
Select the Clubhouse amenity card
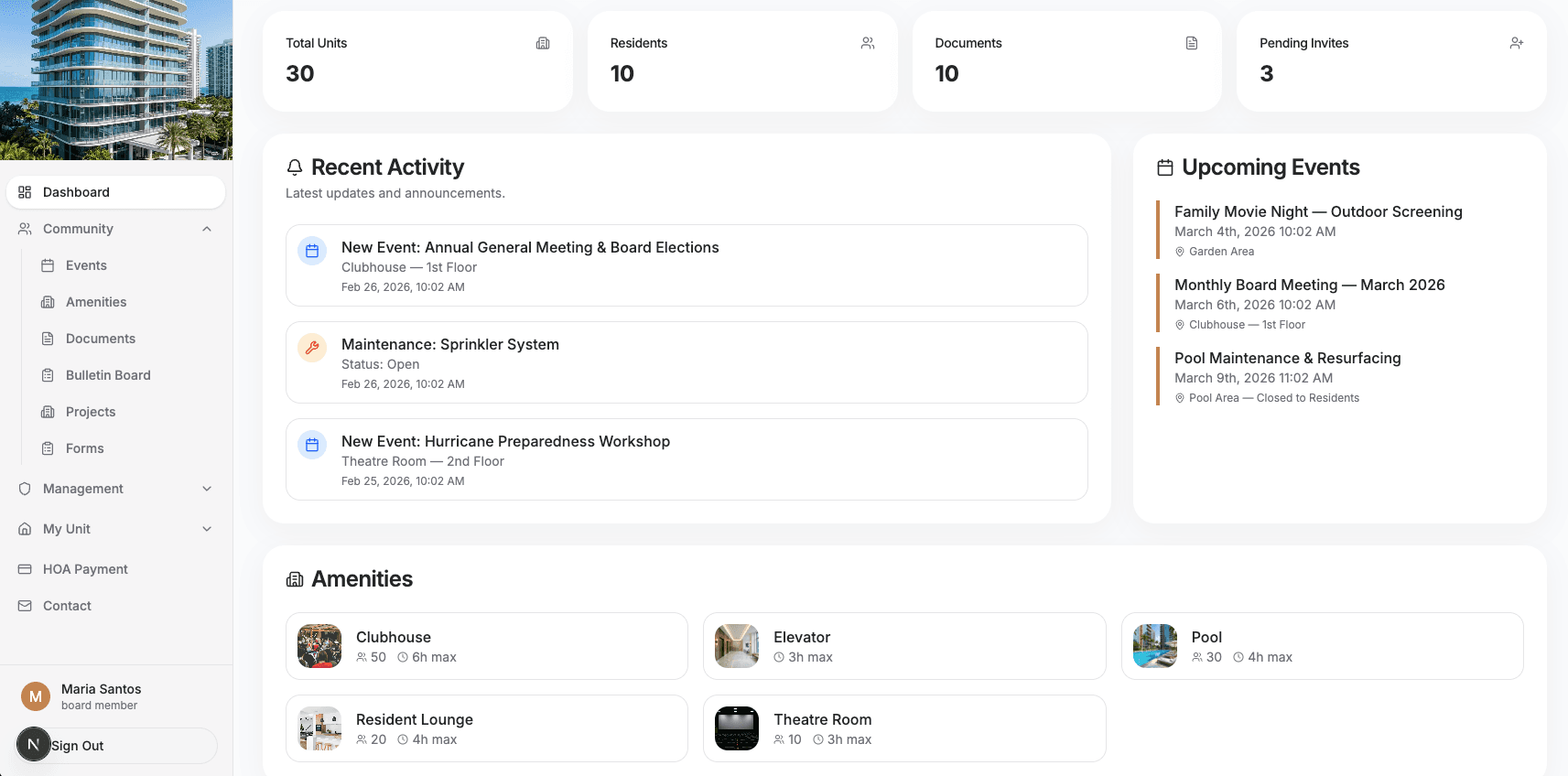[487, 646]
